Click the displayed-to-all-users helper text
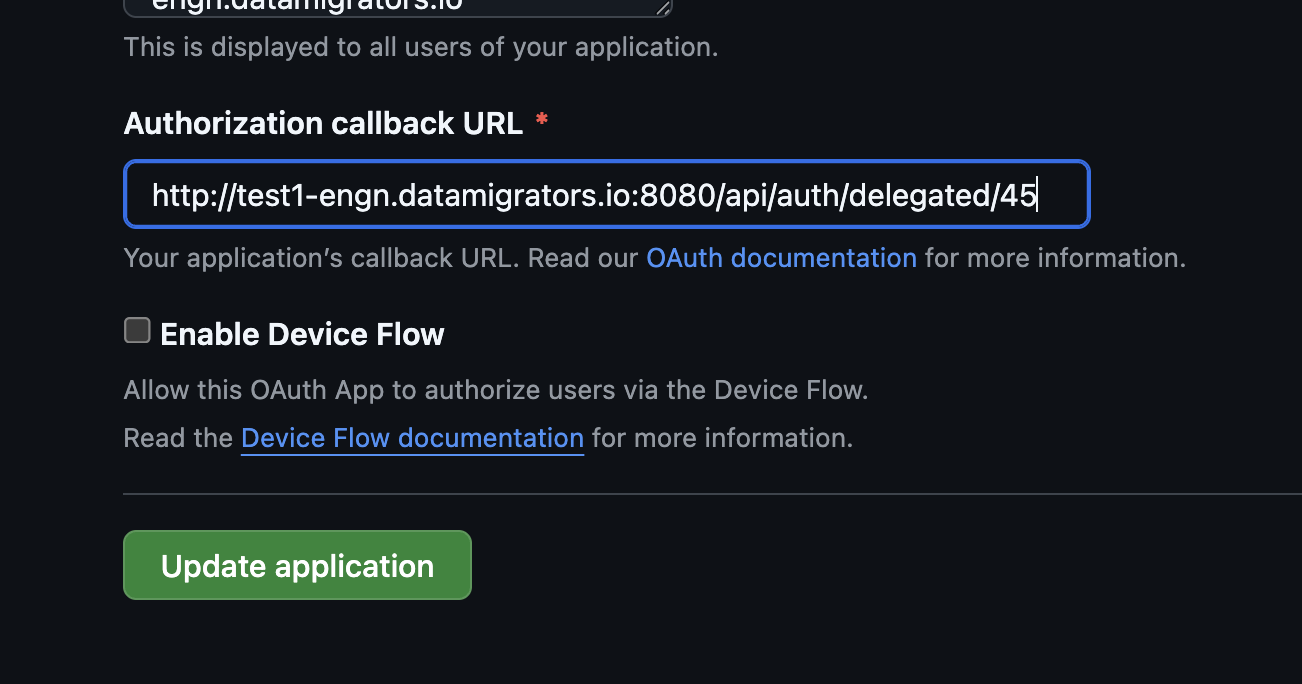The image size is (1302, 684). pos(420,46)
